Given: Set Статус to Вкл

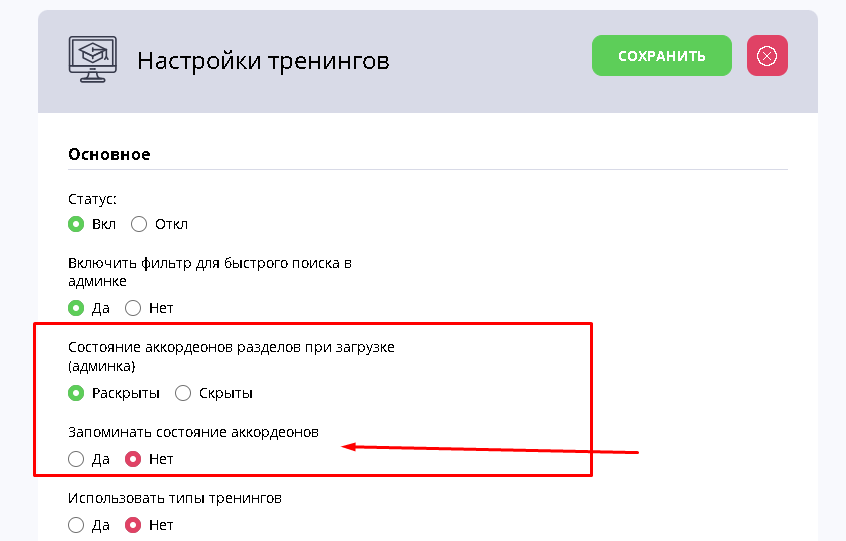Looking at the screenshot, I should coord(76,224).
